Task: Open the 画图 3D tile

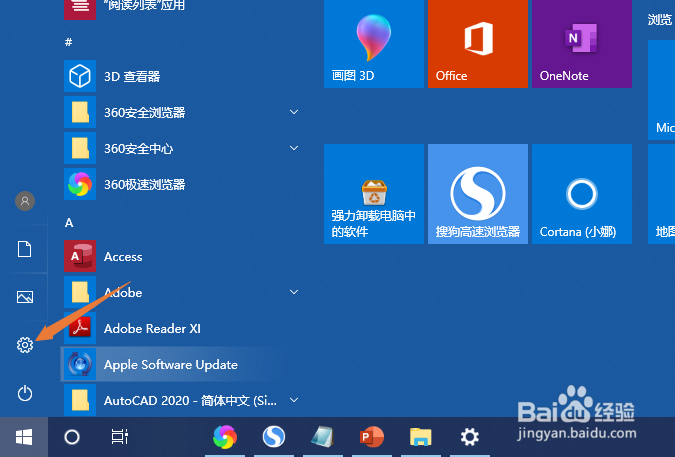Action: click(374, 43)
